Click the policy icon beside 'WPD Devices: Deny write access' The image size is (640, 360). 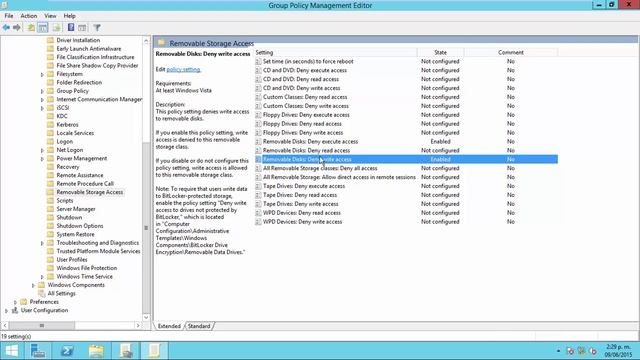(x=258, y=222)
